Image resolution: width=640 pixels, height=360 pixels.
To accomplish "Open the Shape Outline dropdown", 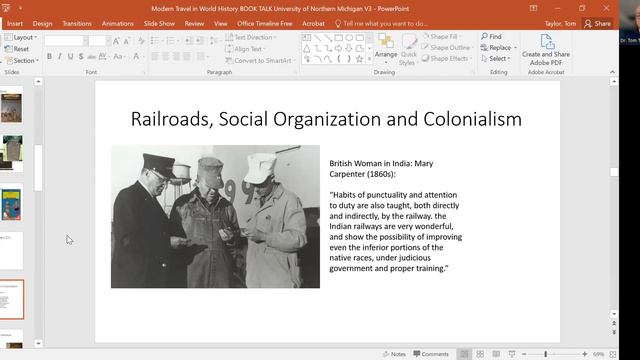I will 448,48.
